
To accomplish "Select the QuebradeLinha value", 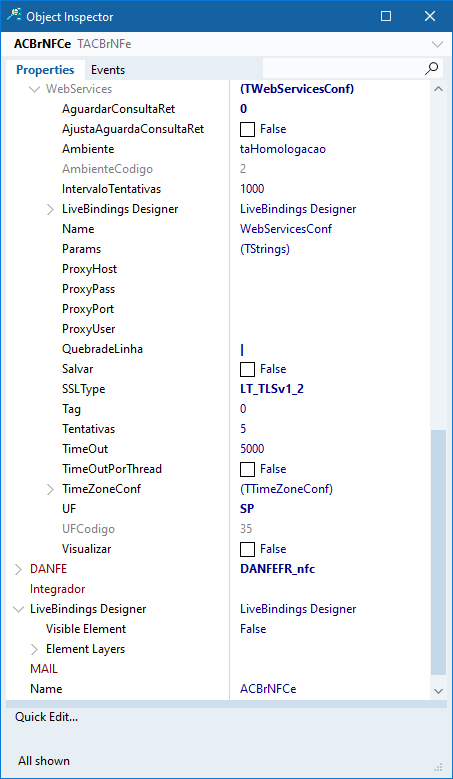I will 242,349.
